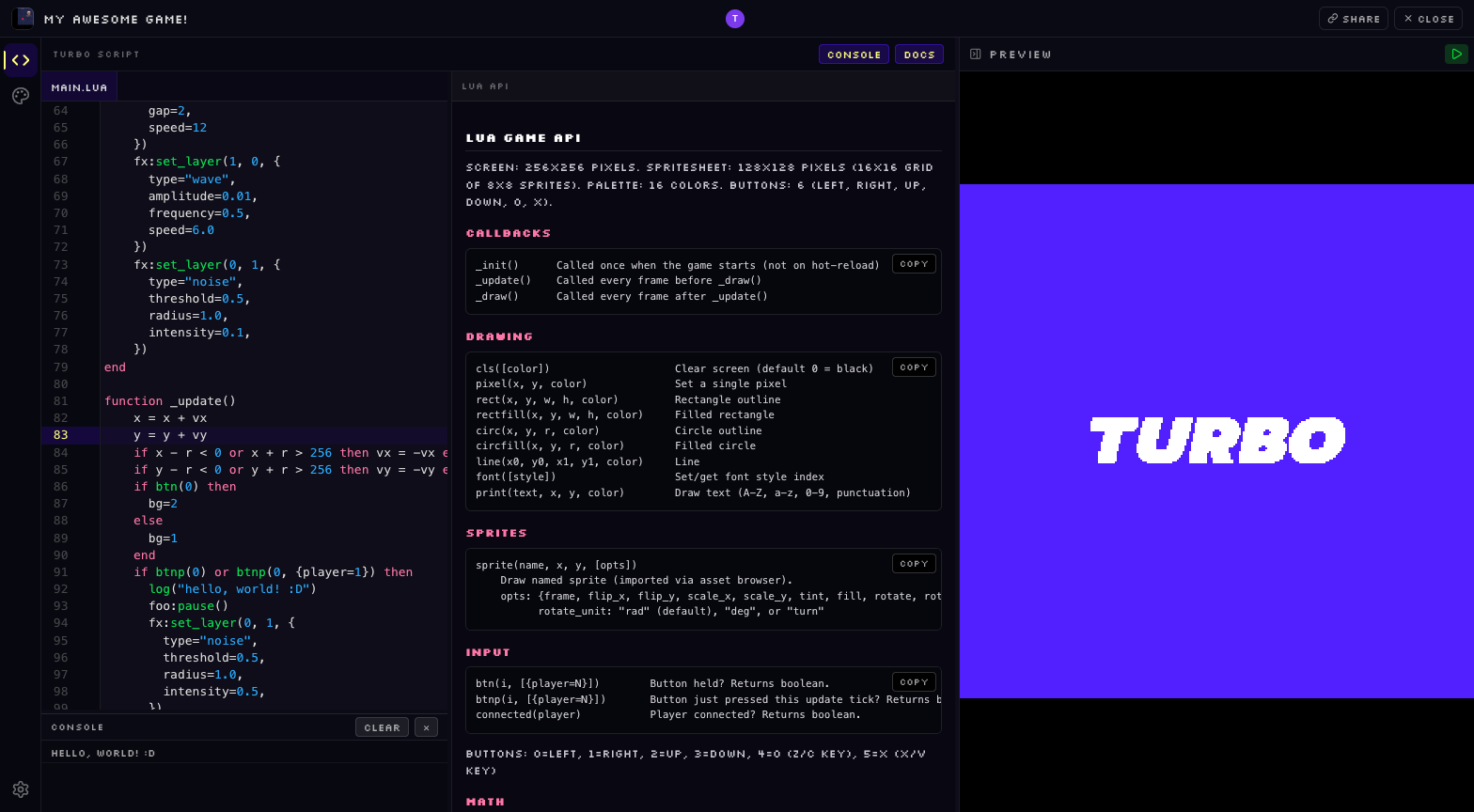Close the editor with Close button

tap(1429, 19)
